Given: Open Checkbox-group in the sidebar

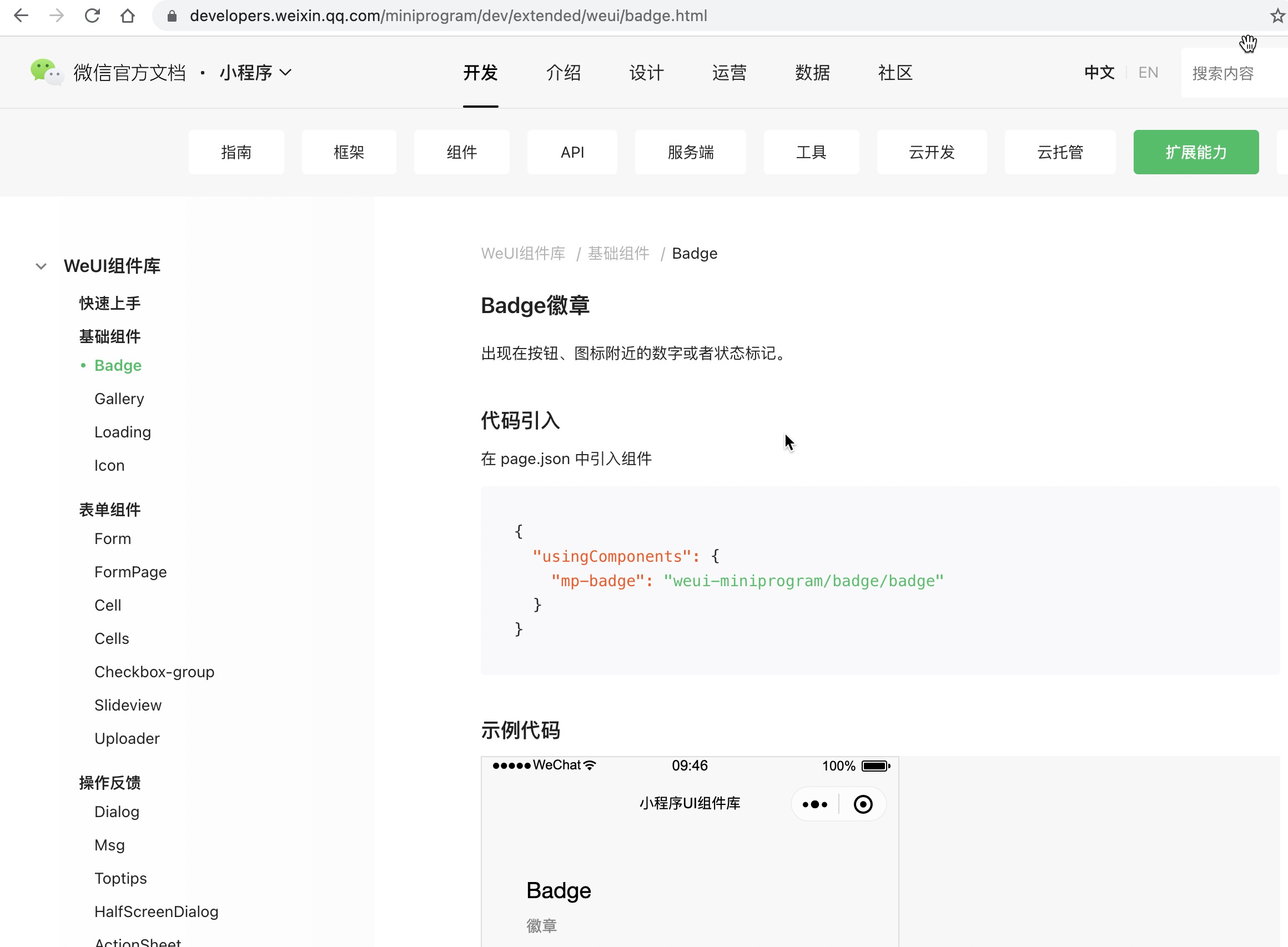Looking at the screenshot, I should pos(154,672).
